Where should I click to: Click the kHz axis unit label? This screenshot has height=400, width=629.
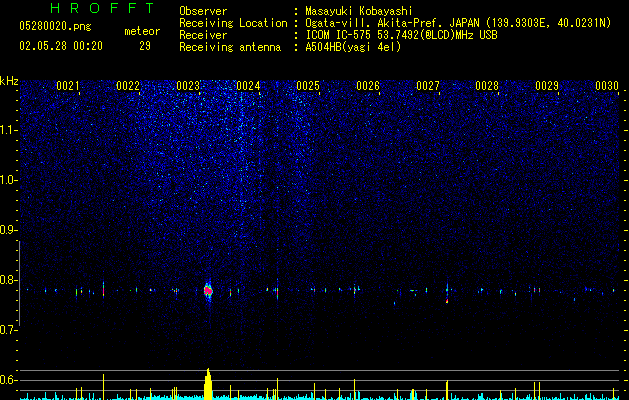coord(9,81)
